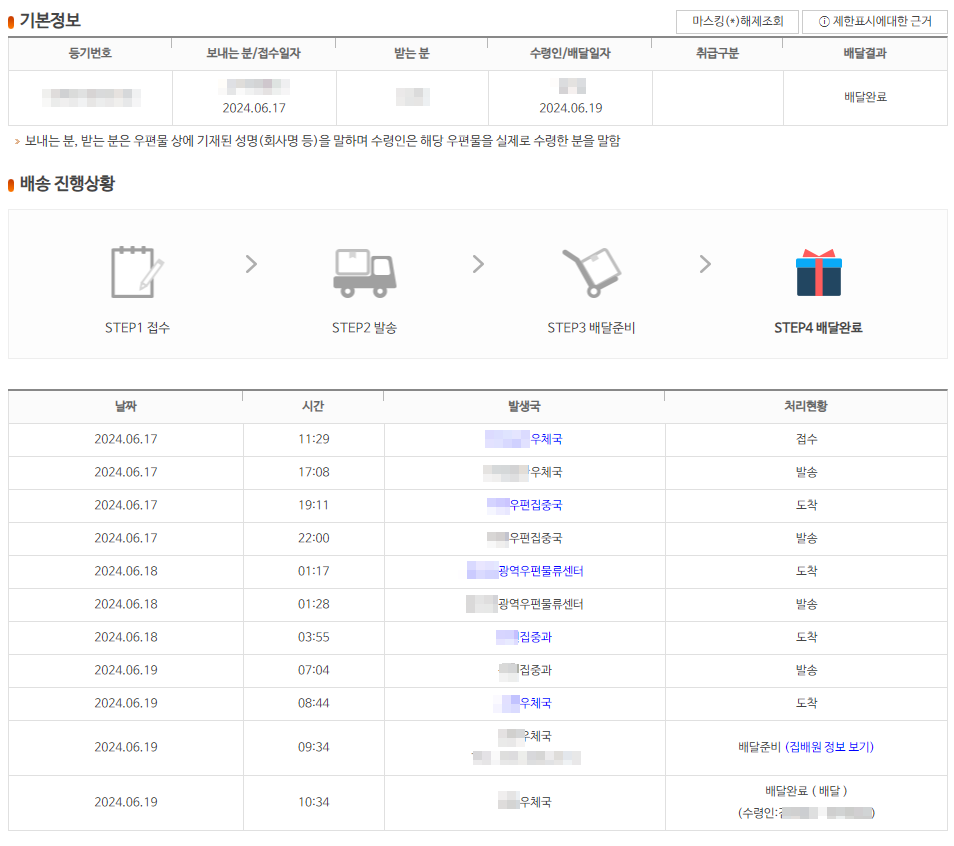
Task: Click the arrow between STEP2 and STEP3
Action: click(477, 265)
